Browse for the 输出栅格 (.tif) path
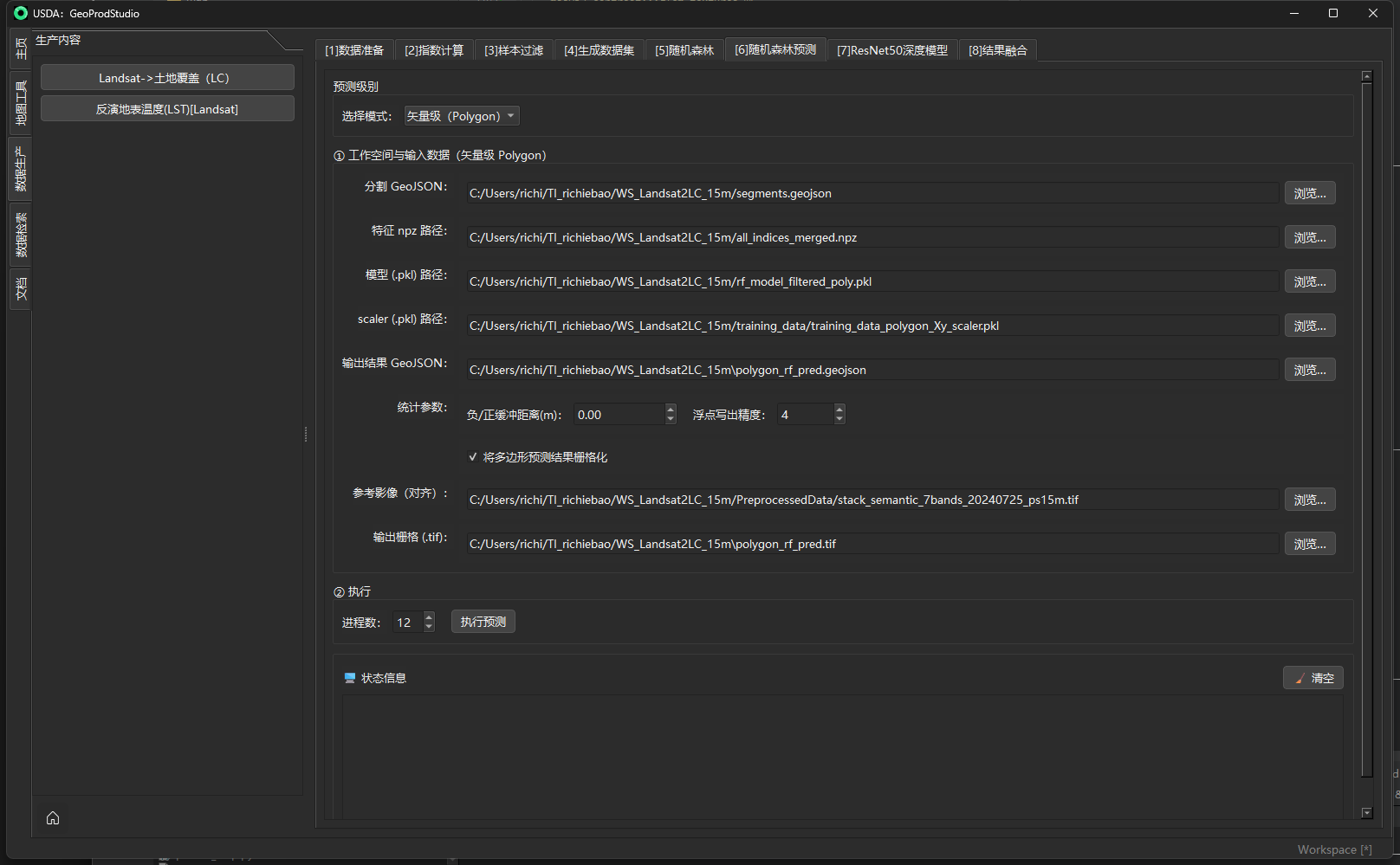This screenshot has height=865, width=1400. [1309, 544]
